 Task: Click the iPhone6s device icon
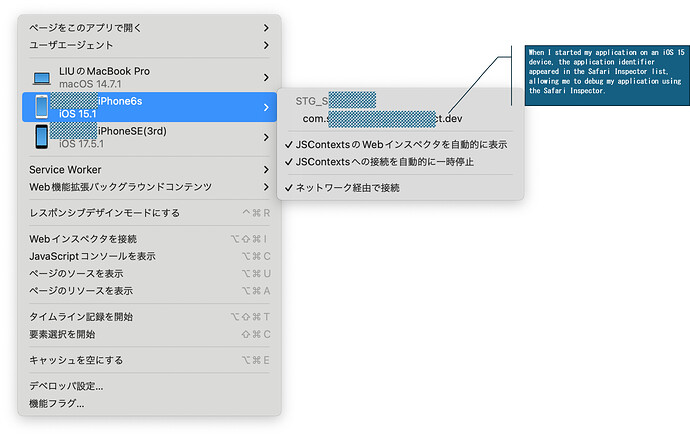tap(42, 107)
